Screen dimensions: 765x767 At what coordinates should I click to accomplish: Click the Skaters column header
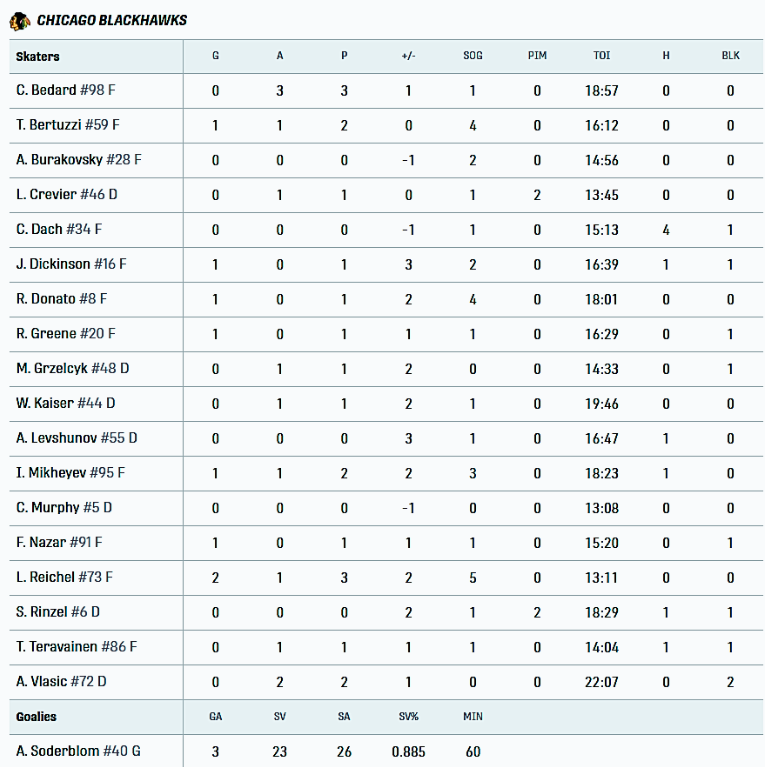(x=38, y=57)
